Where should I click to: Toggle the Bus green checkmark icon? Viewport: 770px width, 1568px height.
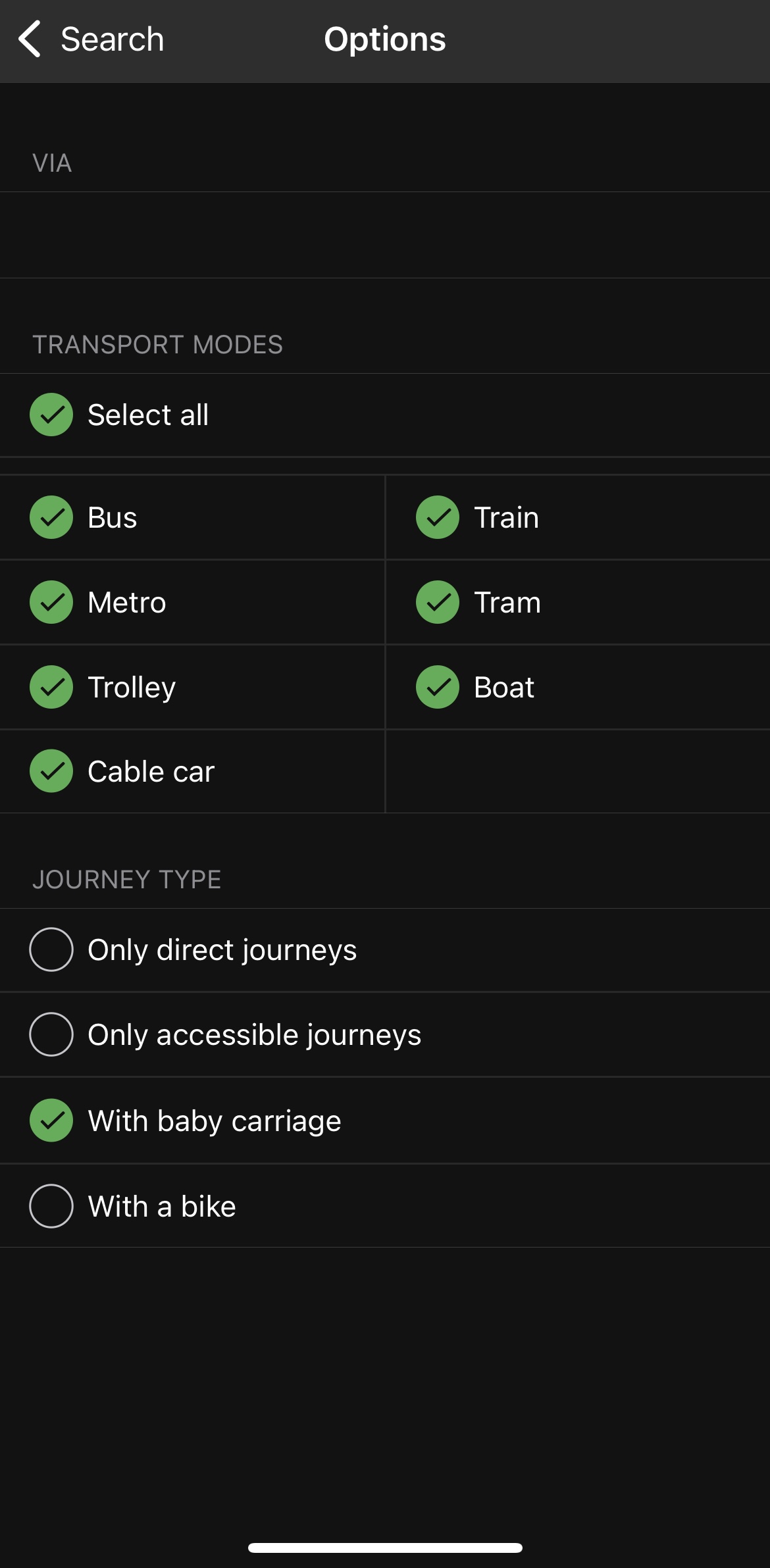coord(51,517)
